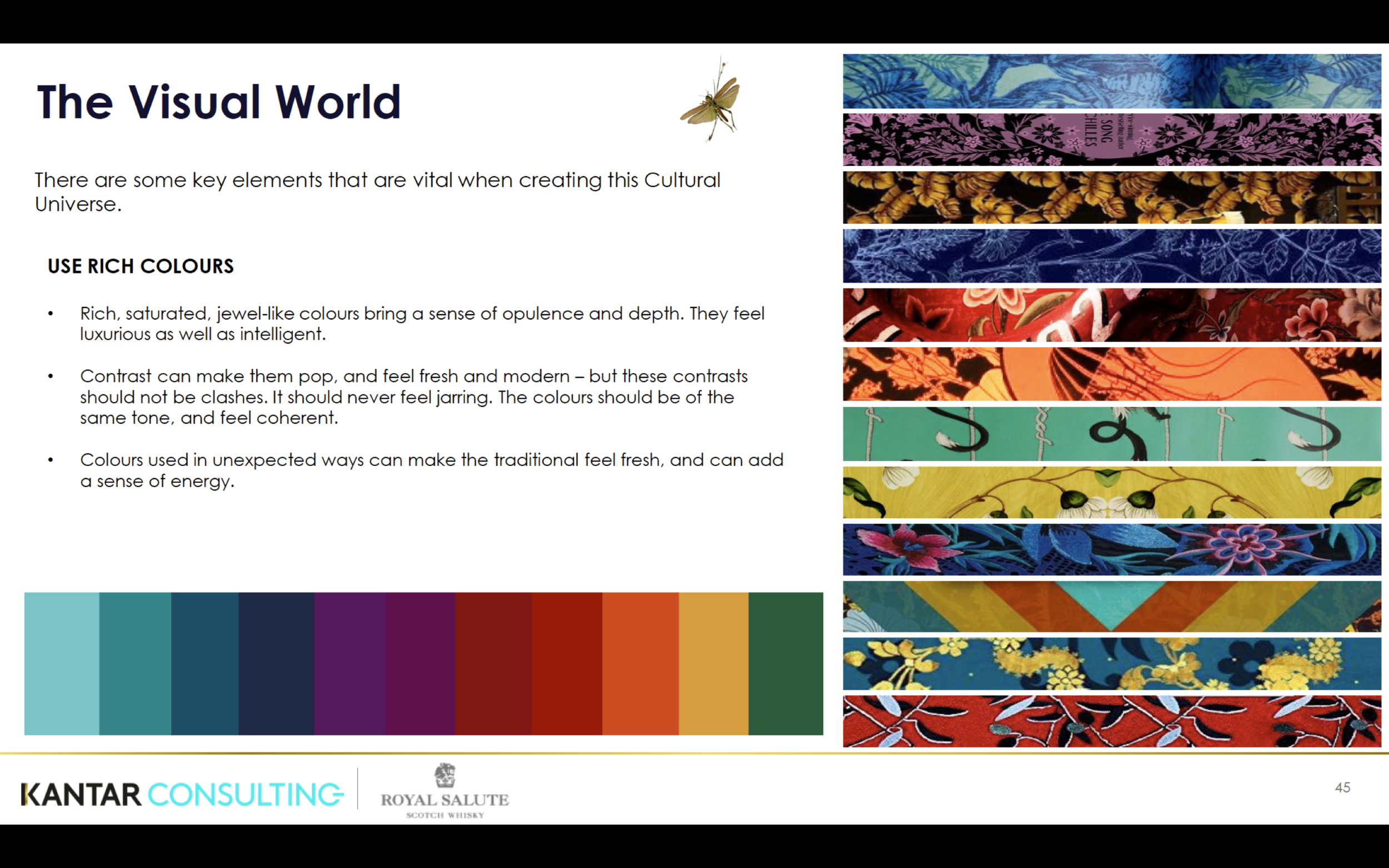Click the page number 45

pos(1342,787)
